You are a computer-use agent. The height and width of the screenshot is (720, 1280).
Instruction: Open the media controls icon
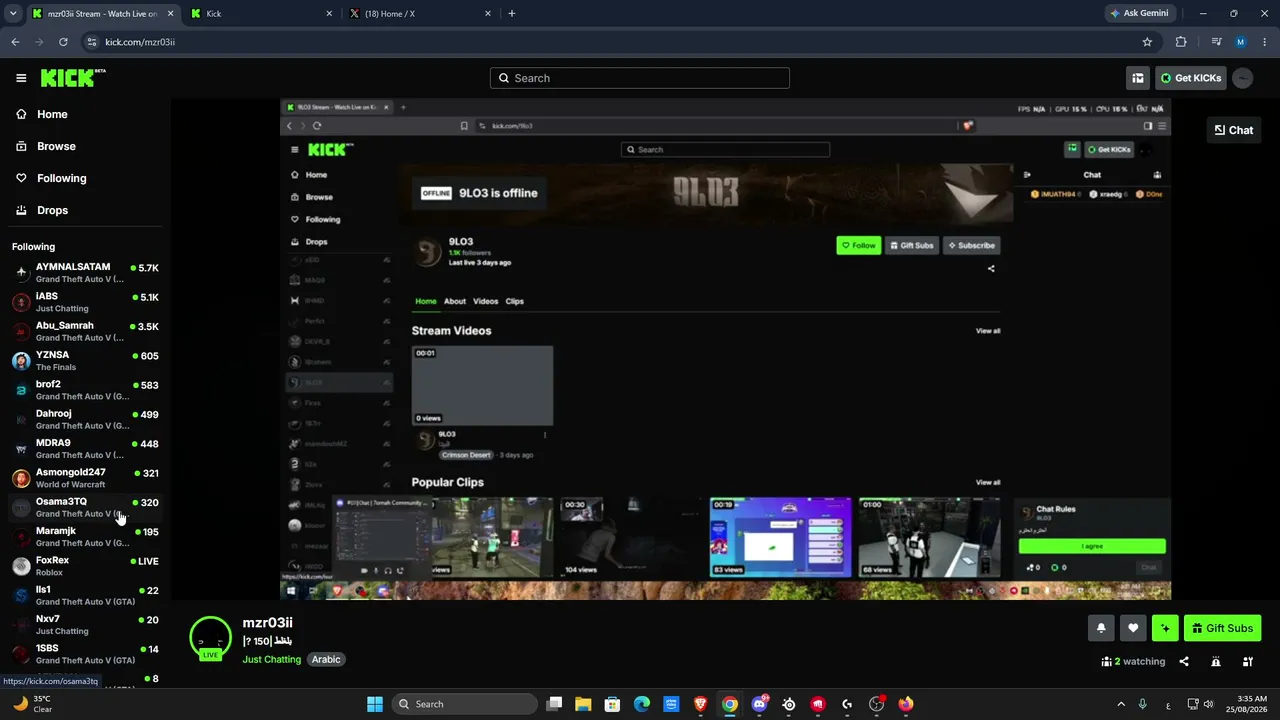point(1216,42)
